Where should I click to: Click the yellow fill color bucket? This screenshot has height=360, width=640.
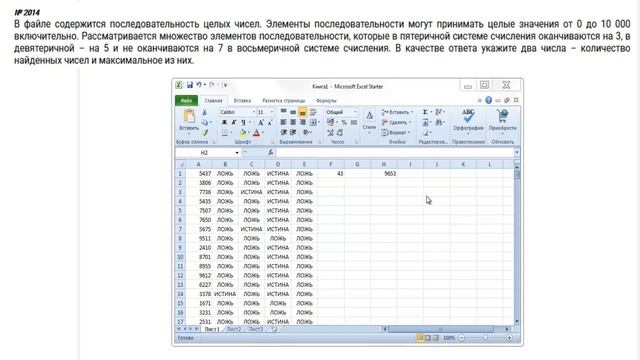click(243, 133)
